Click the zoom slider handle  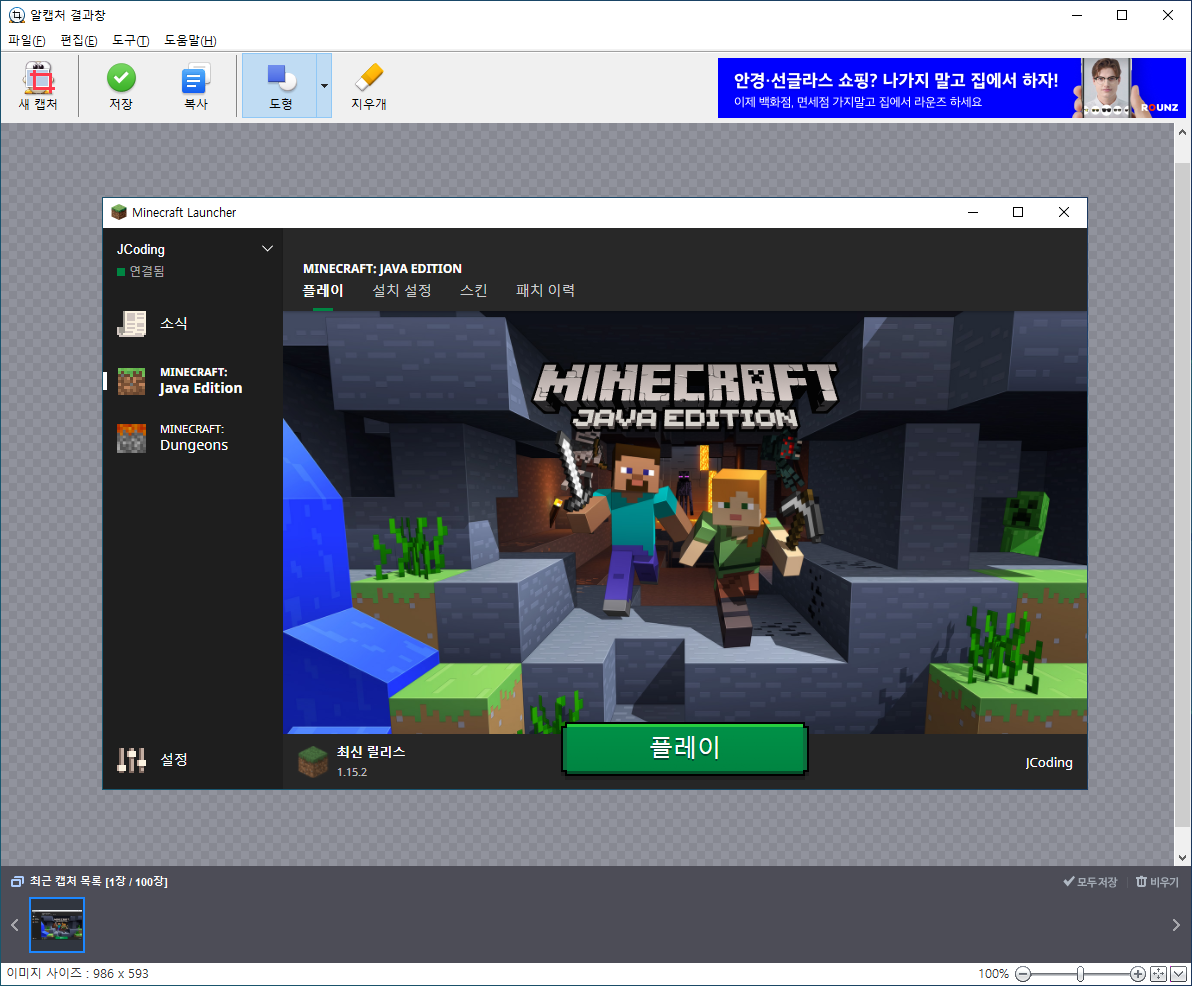(1080, 974)
